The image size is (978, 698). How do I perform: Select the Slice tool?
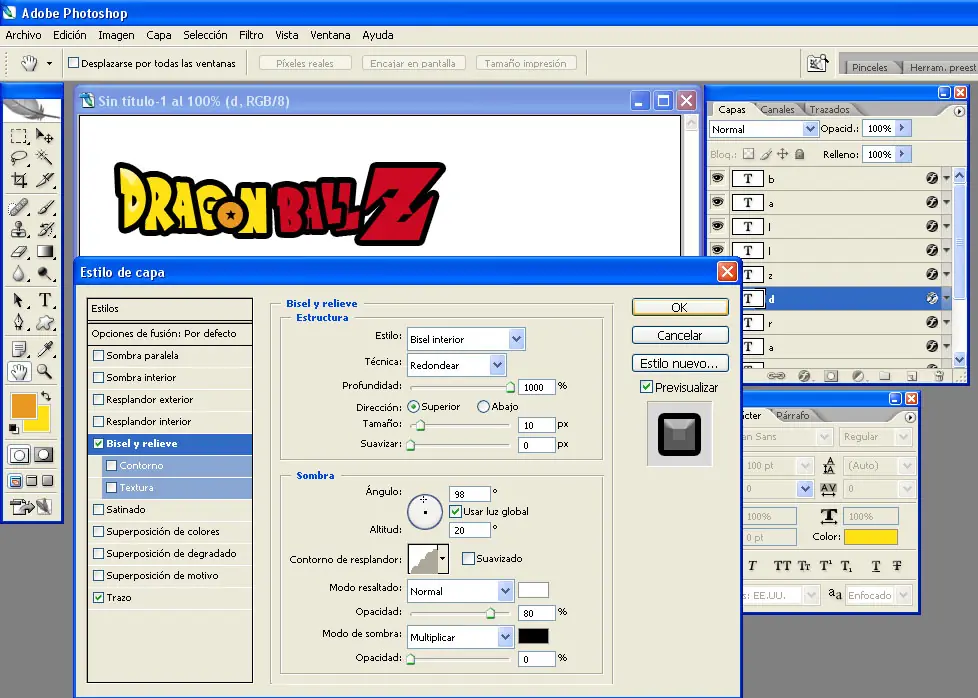[44, 180]
